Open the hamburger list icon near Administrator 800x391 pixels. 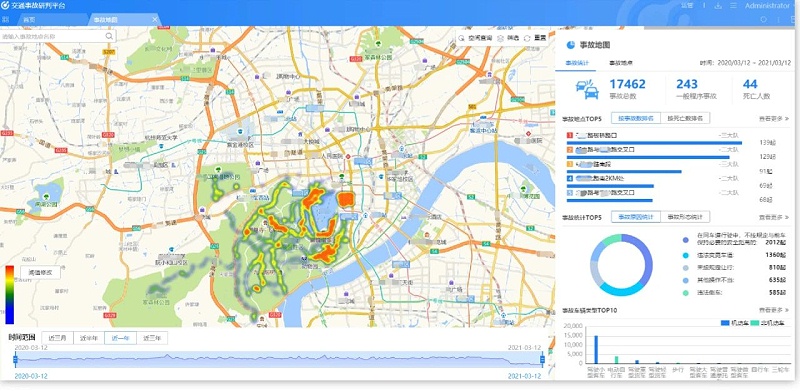tap(733, 6)
